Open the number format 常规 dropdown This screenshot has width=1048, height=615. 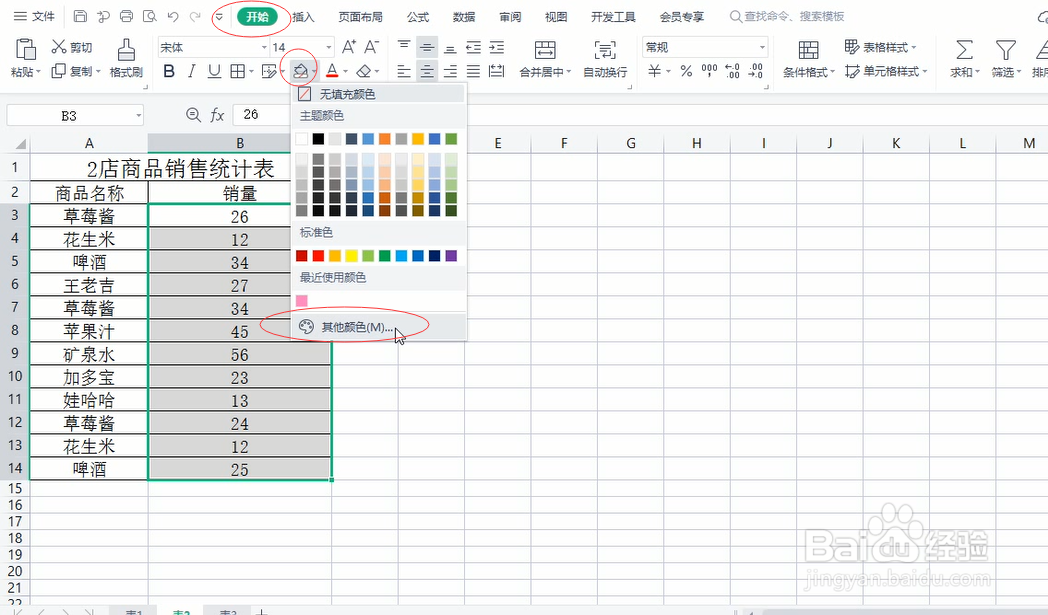pos(762,47)
